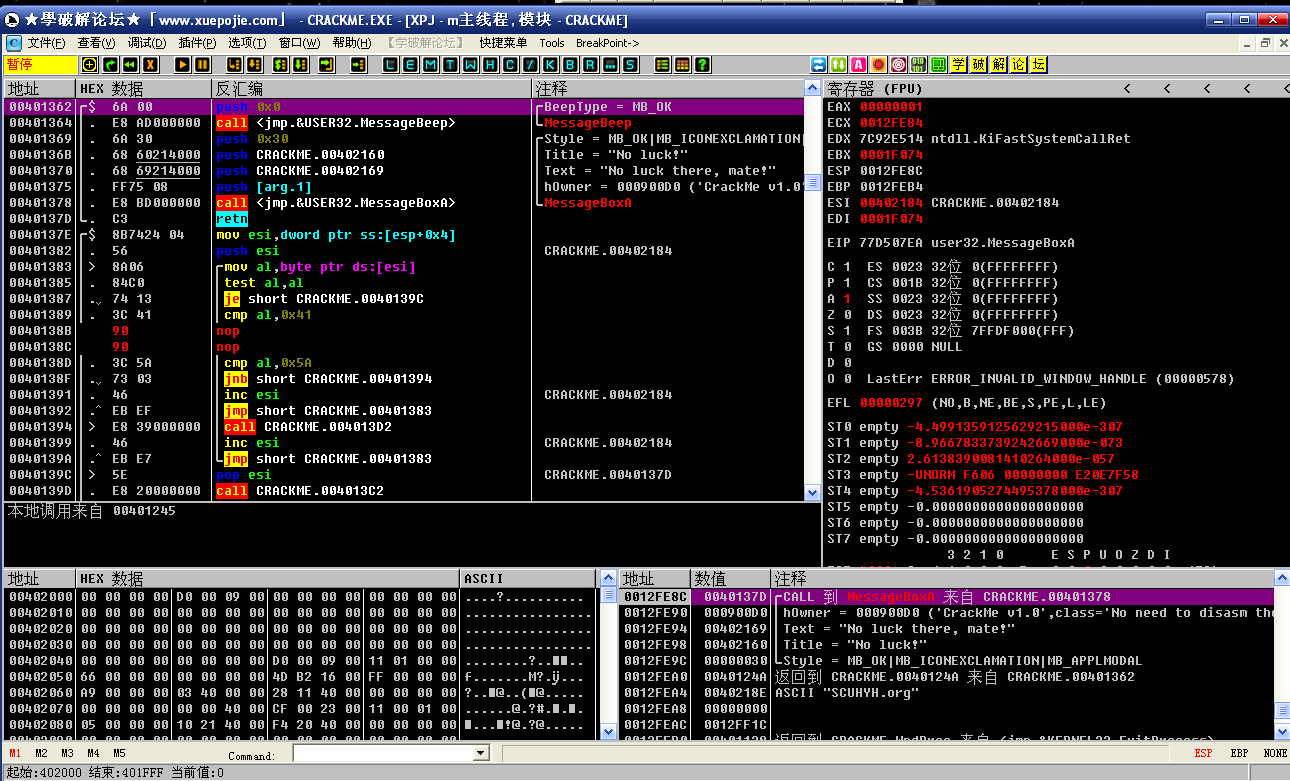Viewport: 1290px width, 781px height.
Task: Click the Run program play icon
Action: 183,65
